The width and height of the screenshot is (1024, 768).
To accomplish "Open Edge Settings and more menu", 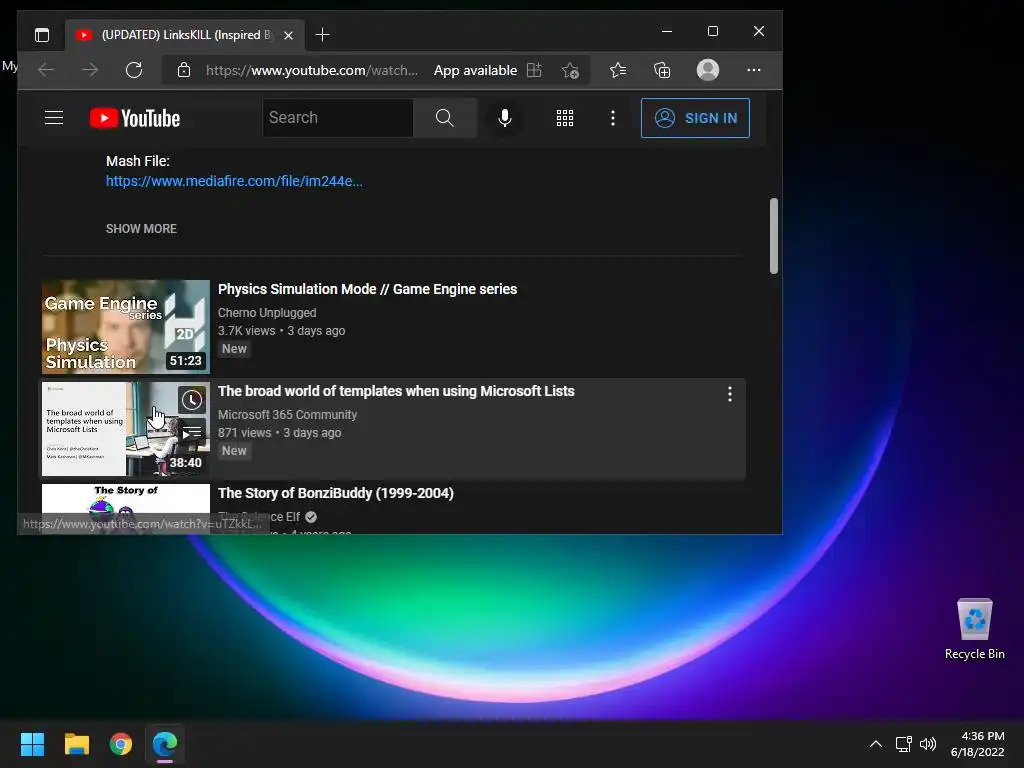I will pyautogui.click(x=754, y=70).
